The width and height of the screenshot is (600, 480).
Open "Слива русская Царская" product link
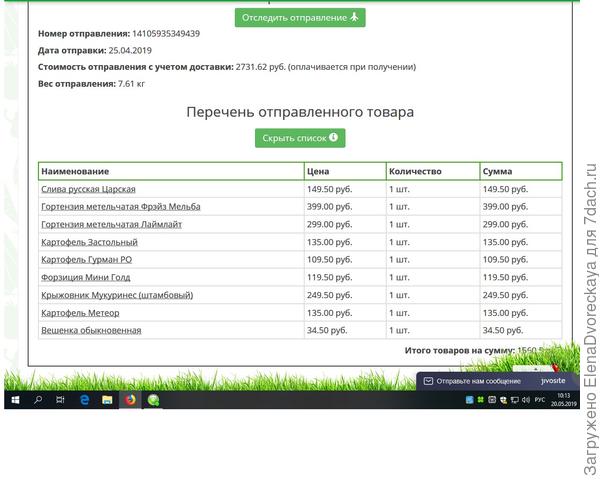88,189
